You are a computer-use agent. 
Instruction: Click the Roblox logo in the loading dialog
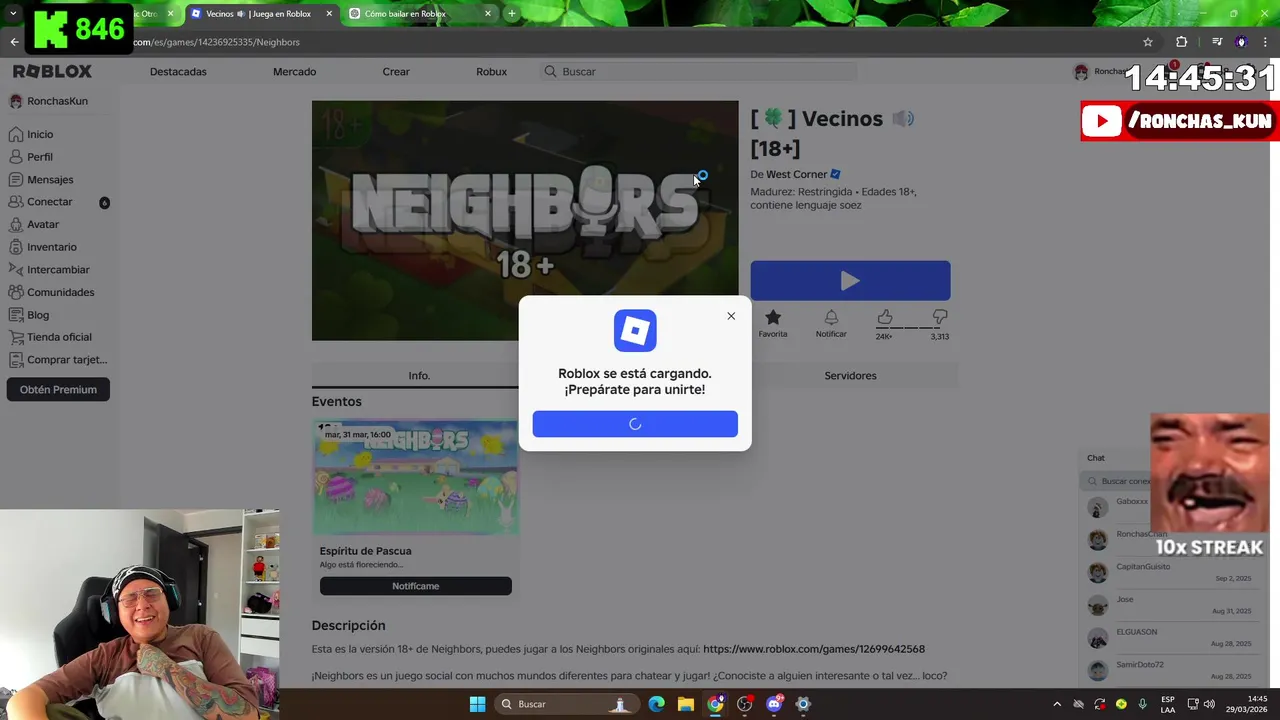coord(635,331)
